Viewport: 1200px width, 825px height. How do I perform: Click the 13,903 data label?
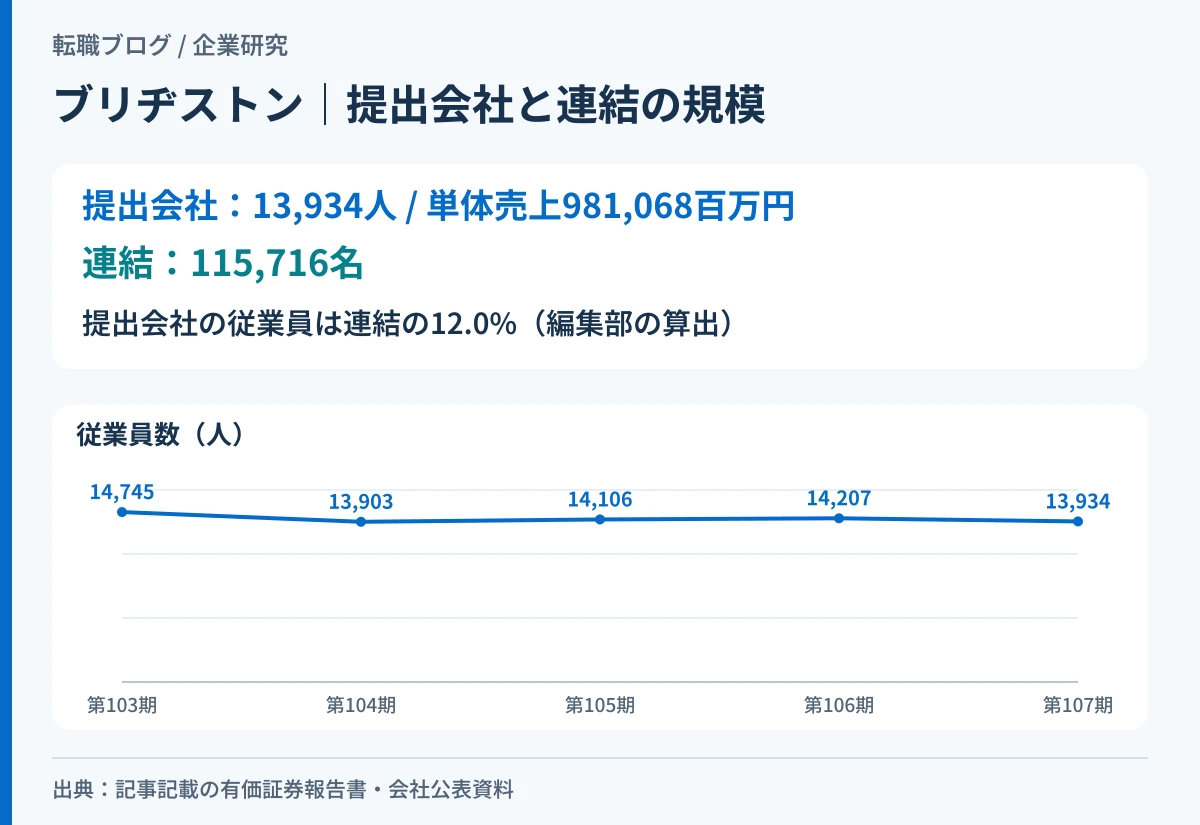coord(361,502)
